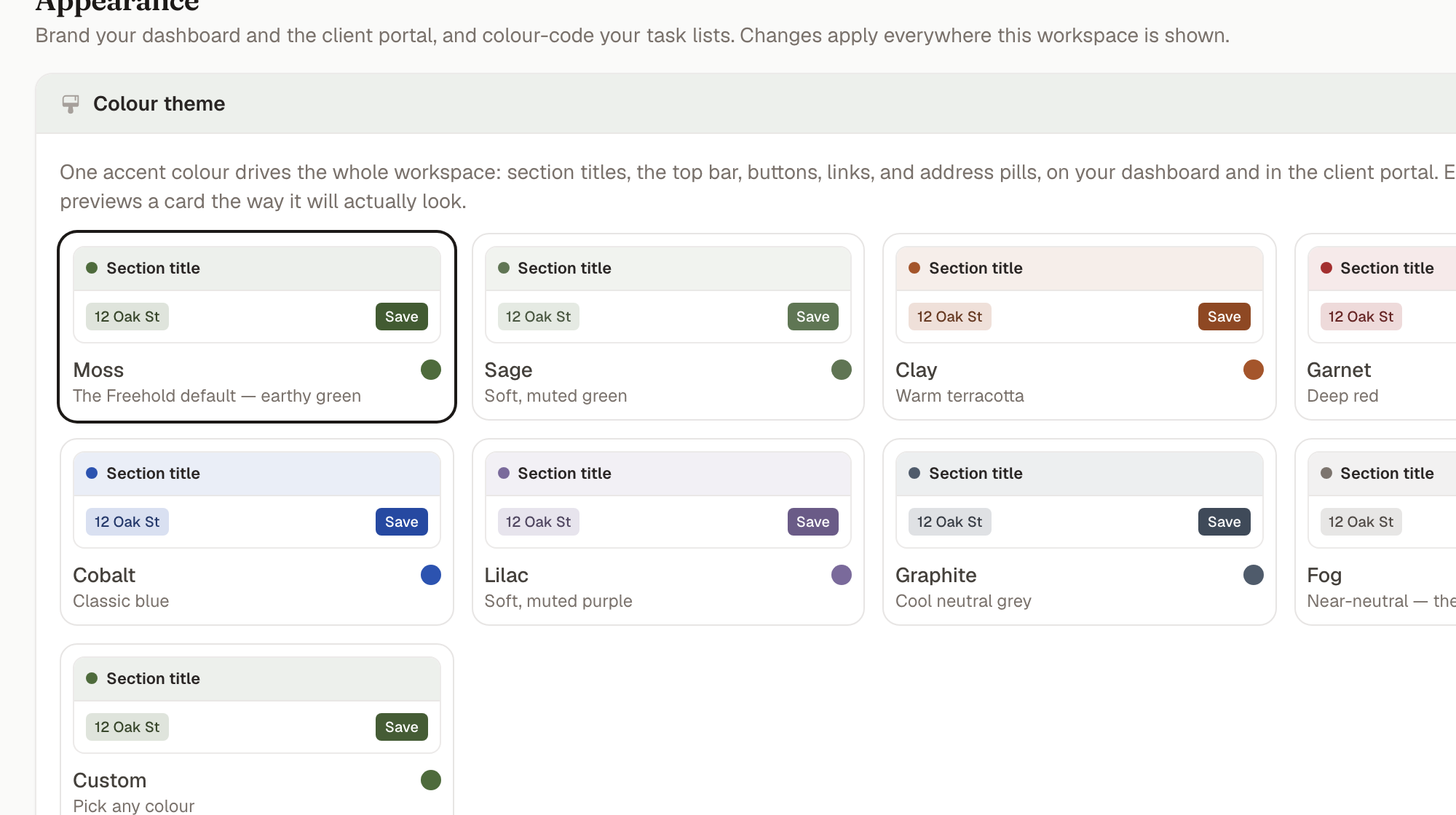Click the Section title header in Lilac preview
The width and height of the screenshot is (1456, 815).
pyautogui.click(x=668, y=474)
